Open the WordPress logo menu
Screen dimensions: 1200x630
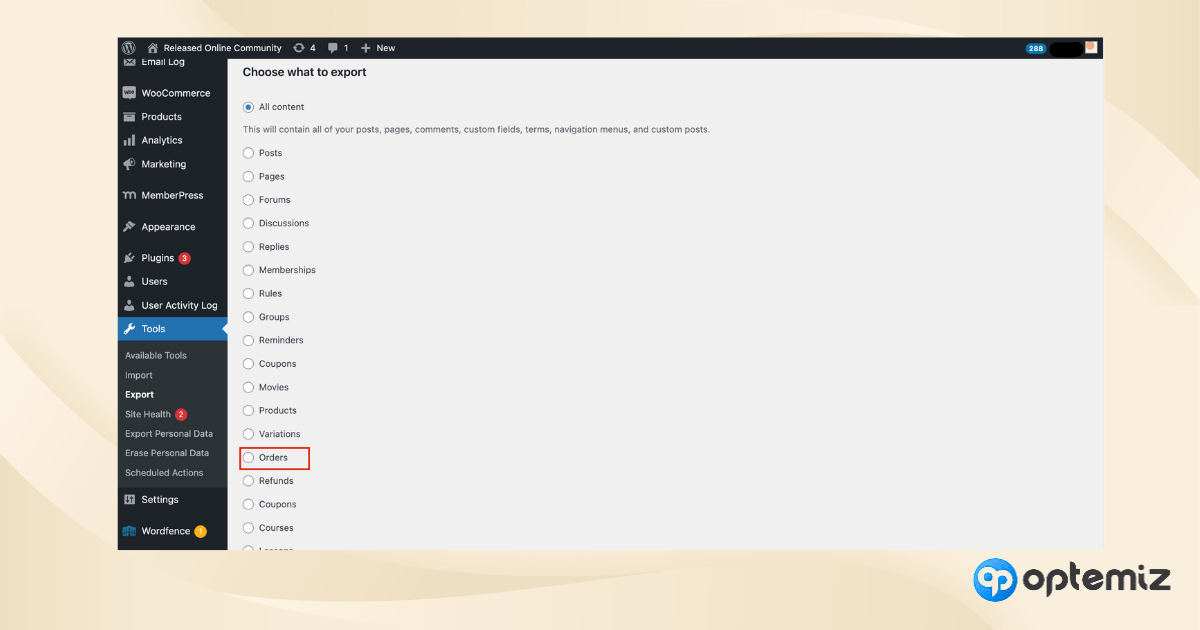tap(128, 47)
